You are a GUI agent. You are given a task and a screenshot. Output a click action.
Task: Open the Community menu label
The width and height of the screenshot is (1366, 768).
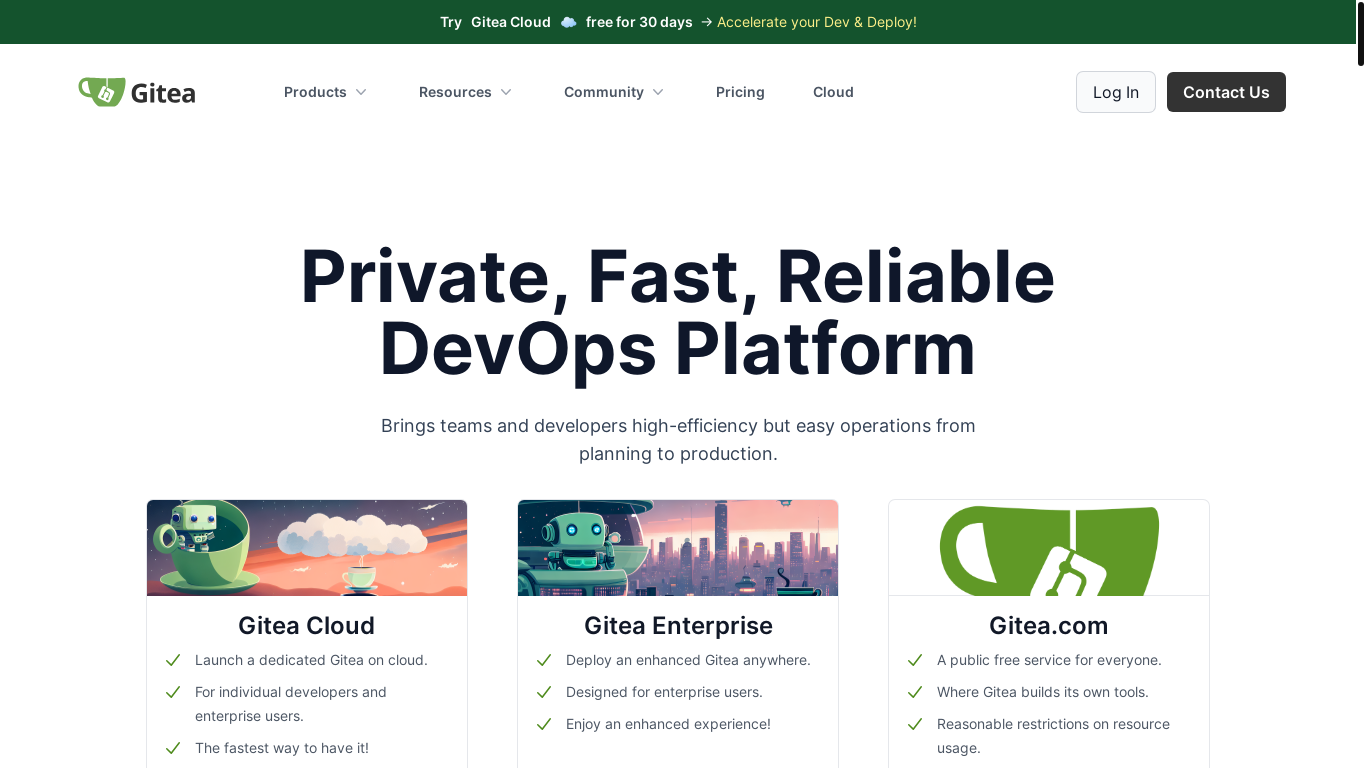pyautogui.click(x=604, y=92)
